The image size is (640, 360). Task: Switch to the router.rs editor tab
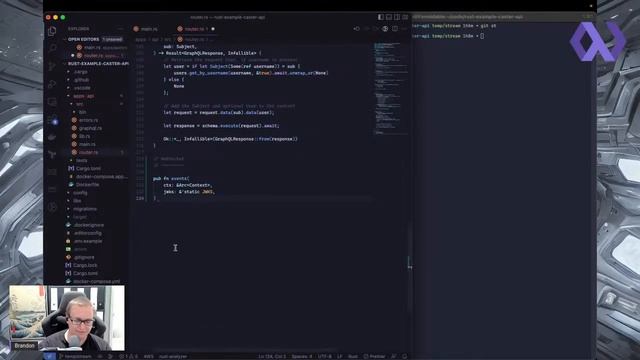[195, 29]
